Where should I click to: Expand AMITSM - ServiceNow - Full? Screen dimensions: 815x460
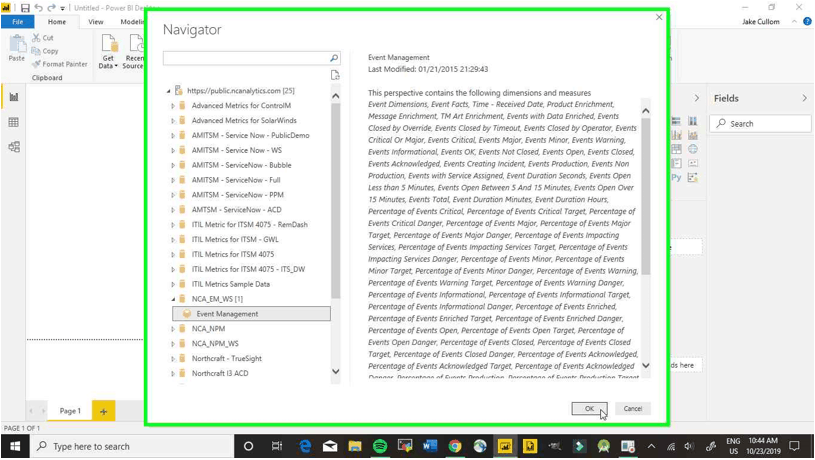click(173, 180)
